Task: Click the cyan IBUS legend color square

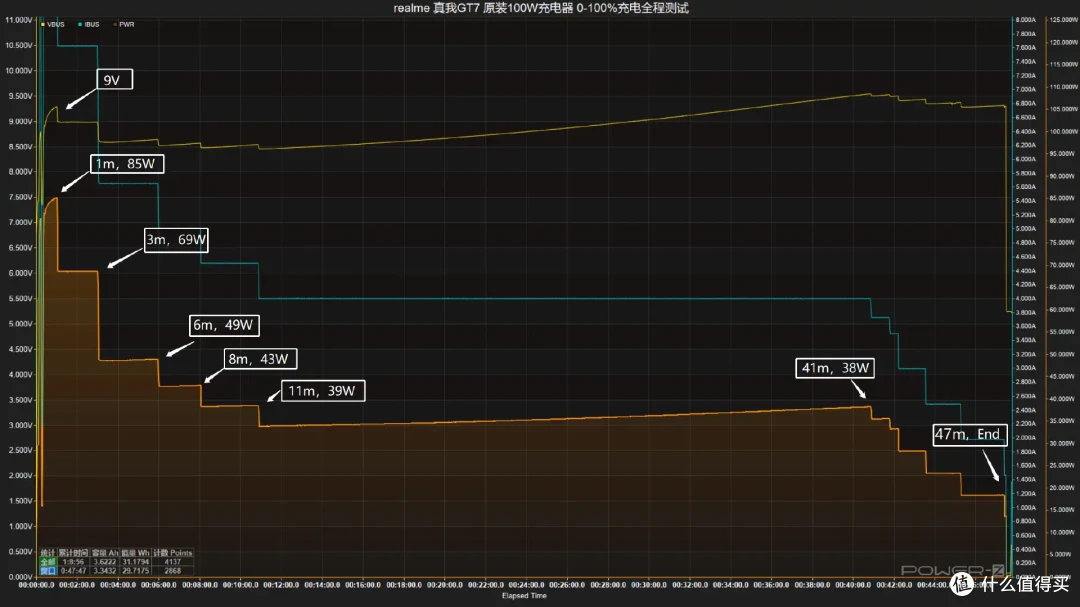Action: coord(80,24)
